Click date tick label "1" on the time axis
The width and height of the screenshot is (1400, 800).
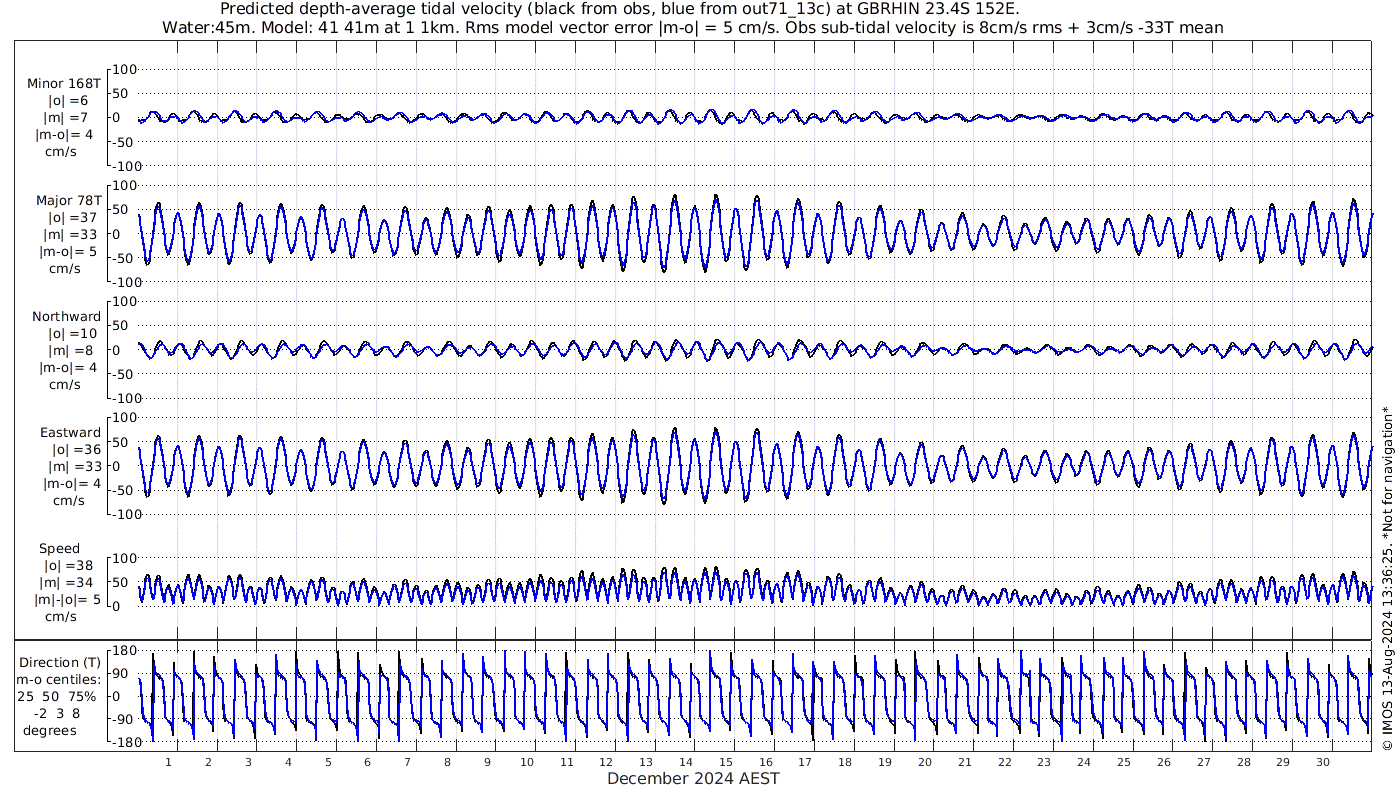[x=168, y=762]
